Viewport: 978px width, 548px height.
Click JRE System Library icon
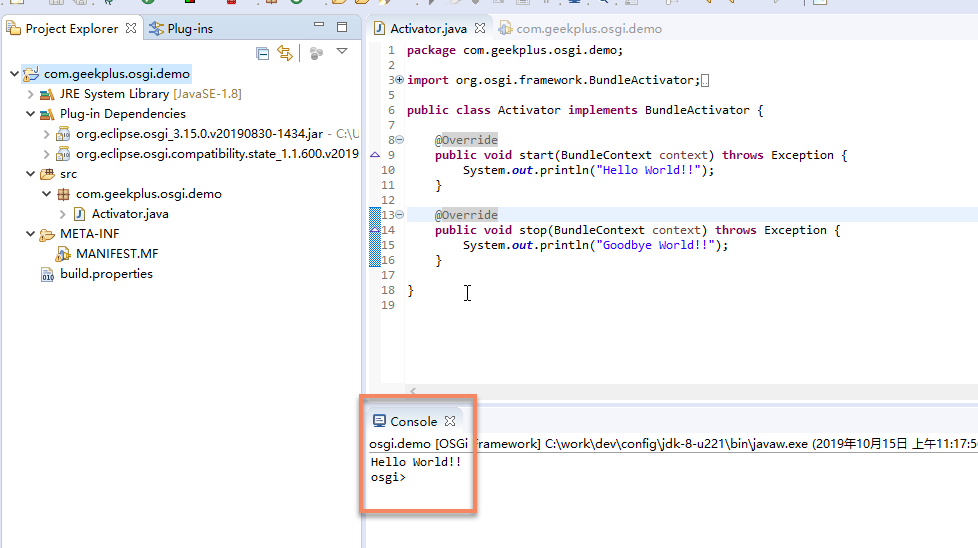pos(47,94)
